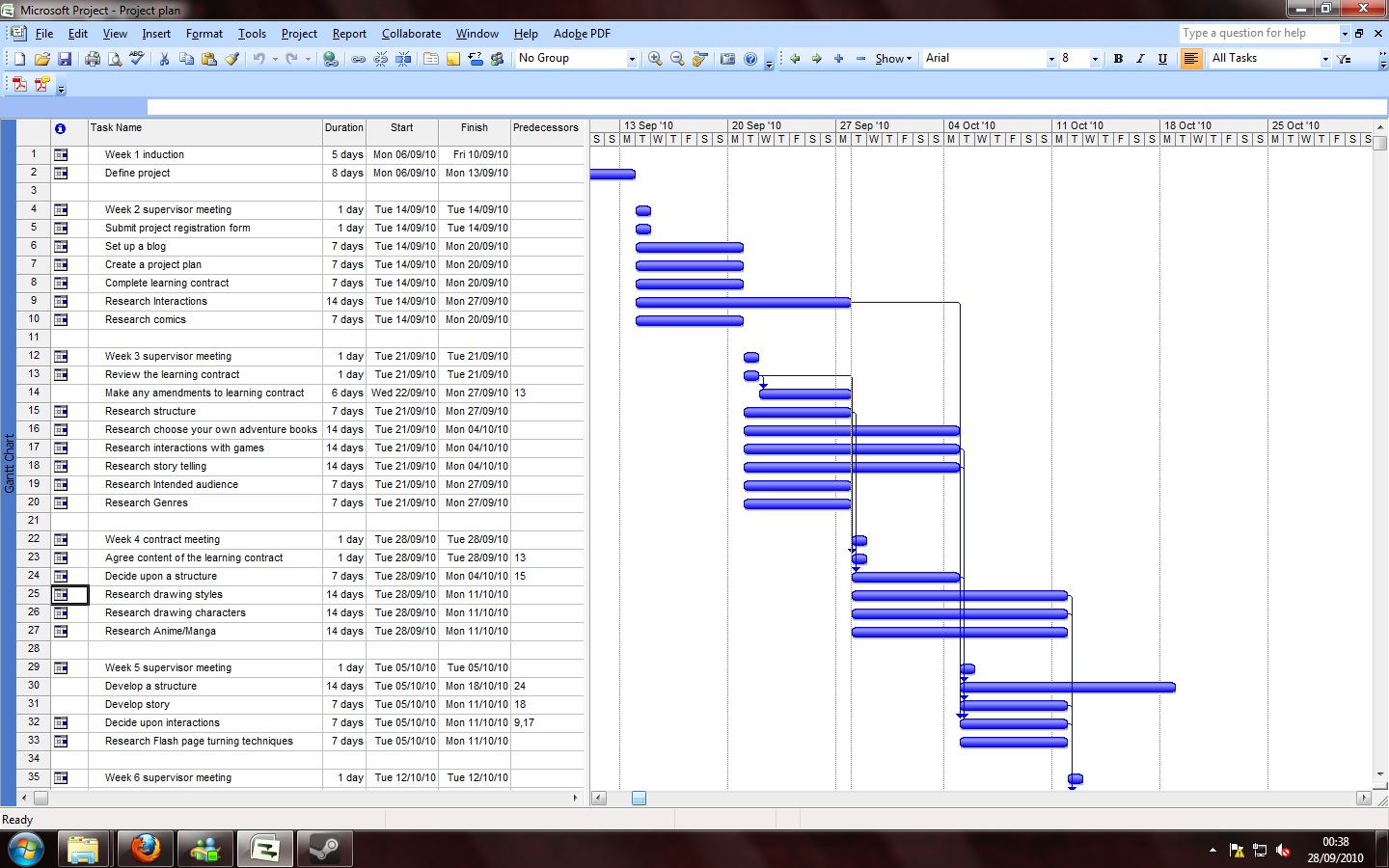The image size is (1389, 868).
Task: Click the New project icon
Action: tap(19, 59)
